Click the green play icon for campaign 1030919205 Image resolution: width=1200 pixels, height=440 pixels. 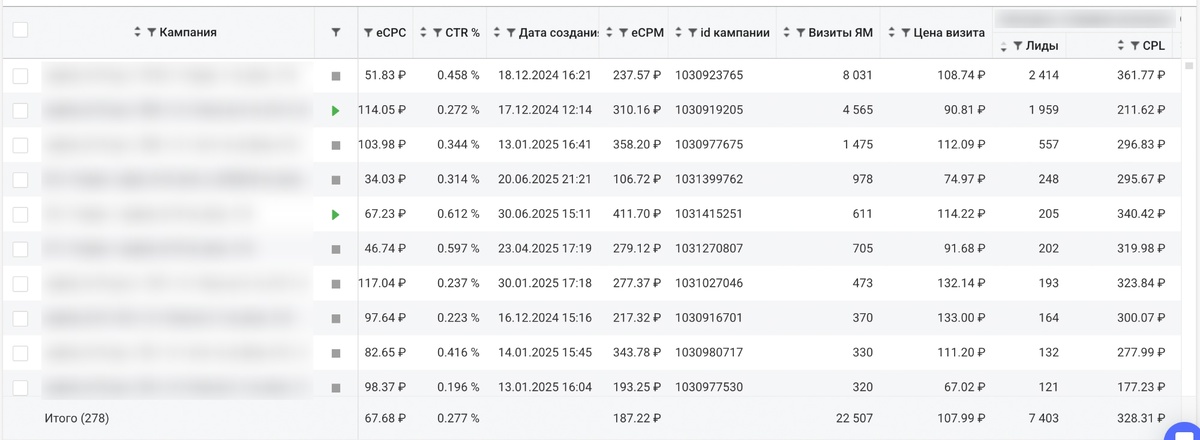(x=336, y=111)
